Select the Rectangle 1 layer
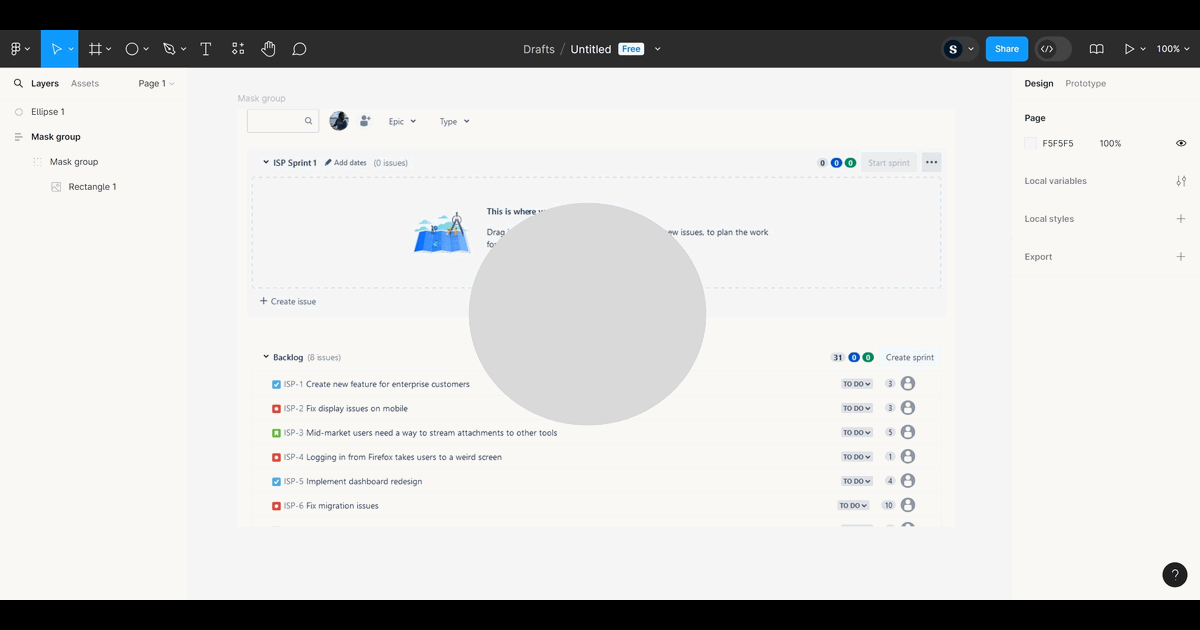This screenshot has width=1200, height=630. [x=93, y=187]
